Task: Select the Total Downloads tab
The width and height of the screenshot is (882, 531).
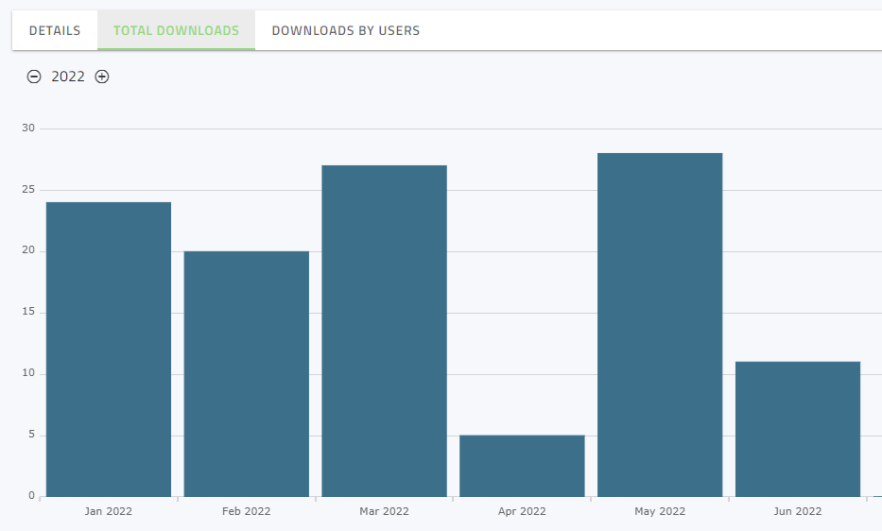Action: (x=176, y=31)
